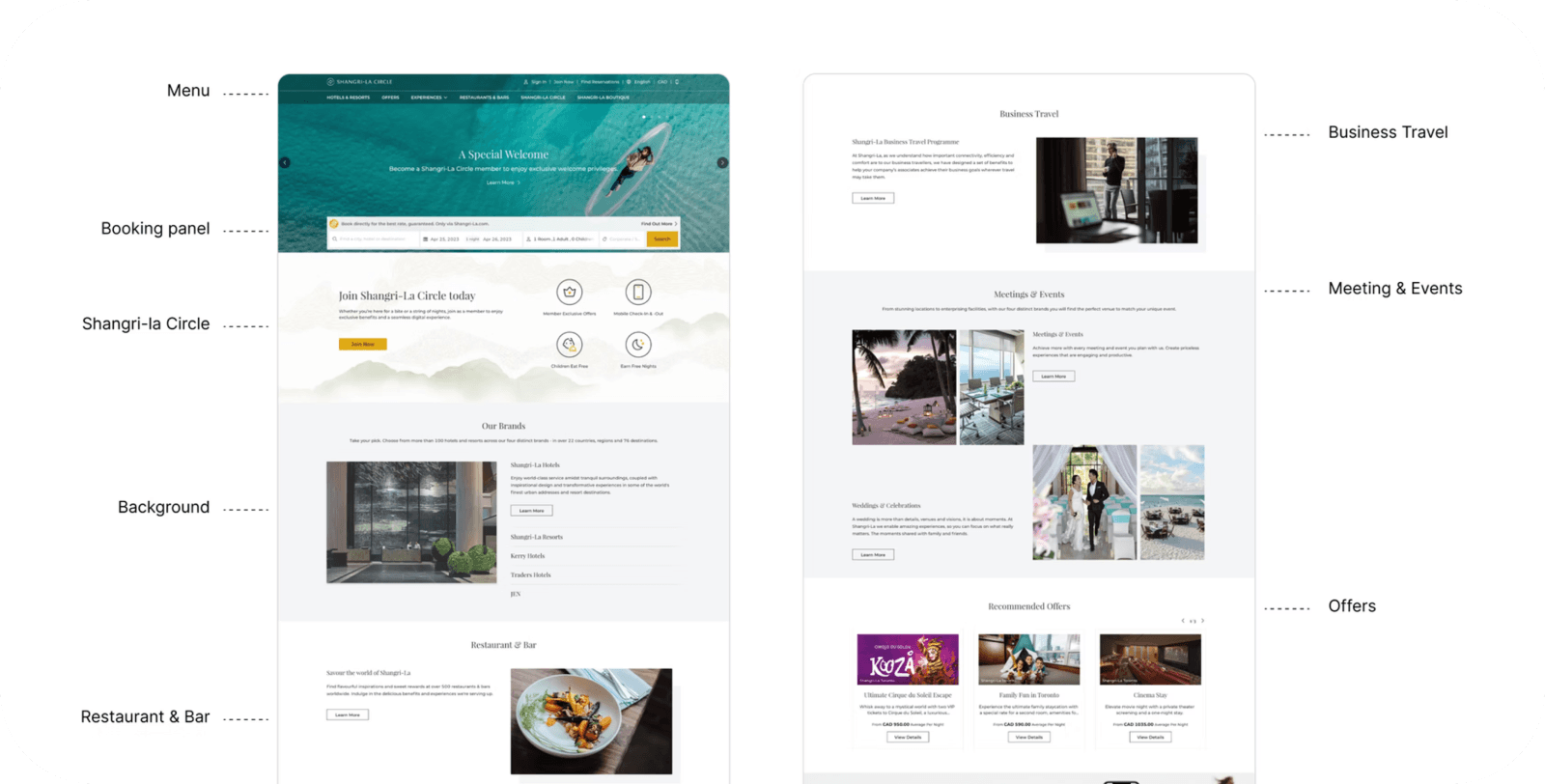Show previous recommended offers page
This screenshot has height=784, width=1545.
1183,621
